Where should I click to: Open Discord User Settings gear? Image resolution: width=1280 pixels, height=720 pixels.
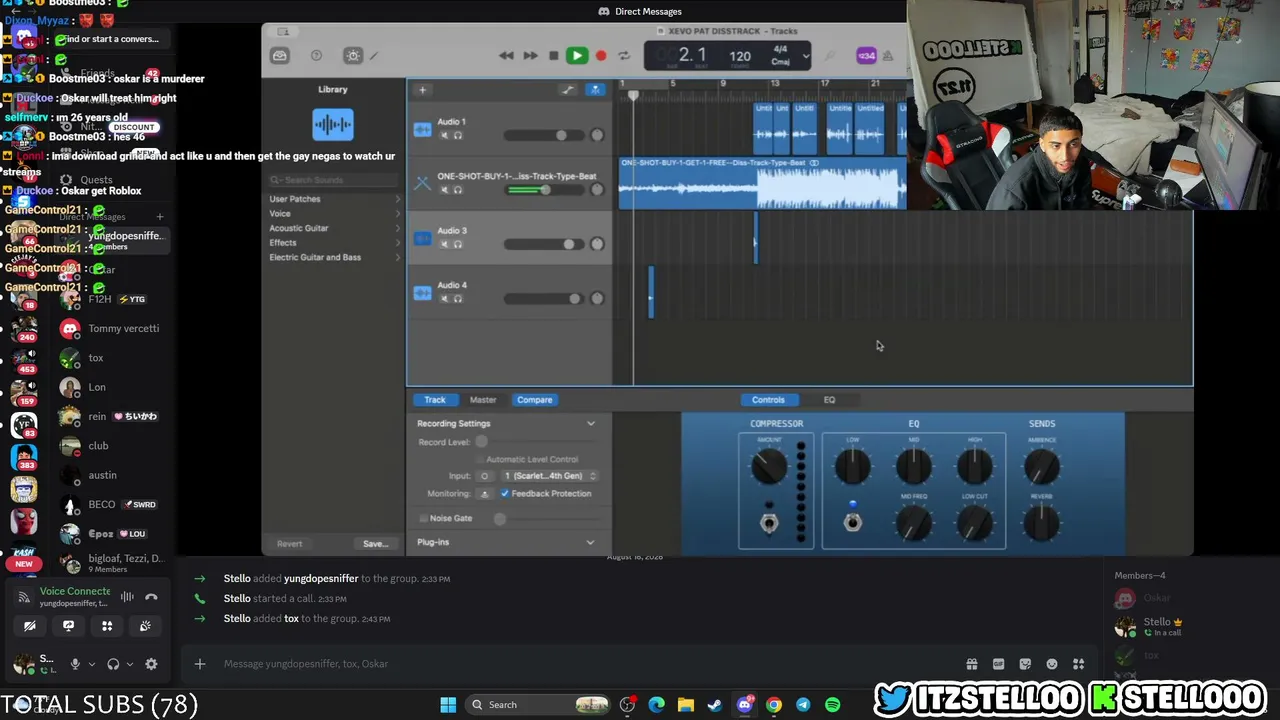click(x=151, y=664)
